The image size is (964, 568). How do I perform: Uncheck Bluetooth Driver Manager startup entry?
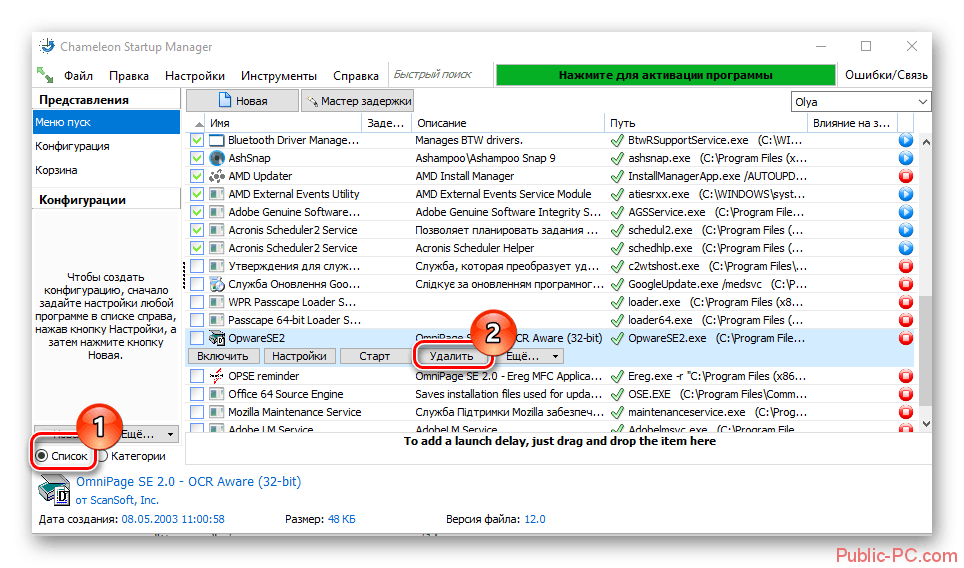point(197,140)
